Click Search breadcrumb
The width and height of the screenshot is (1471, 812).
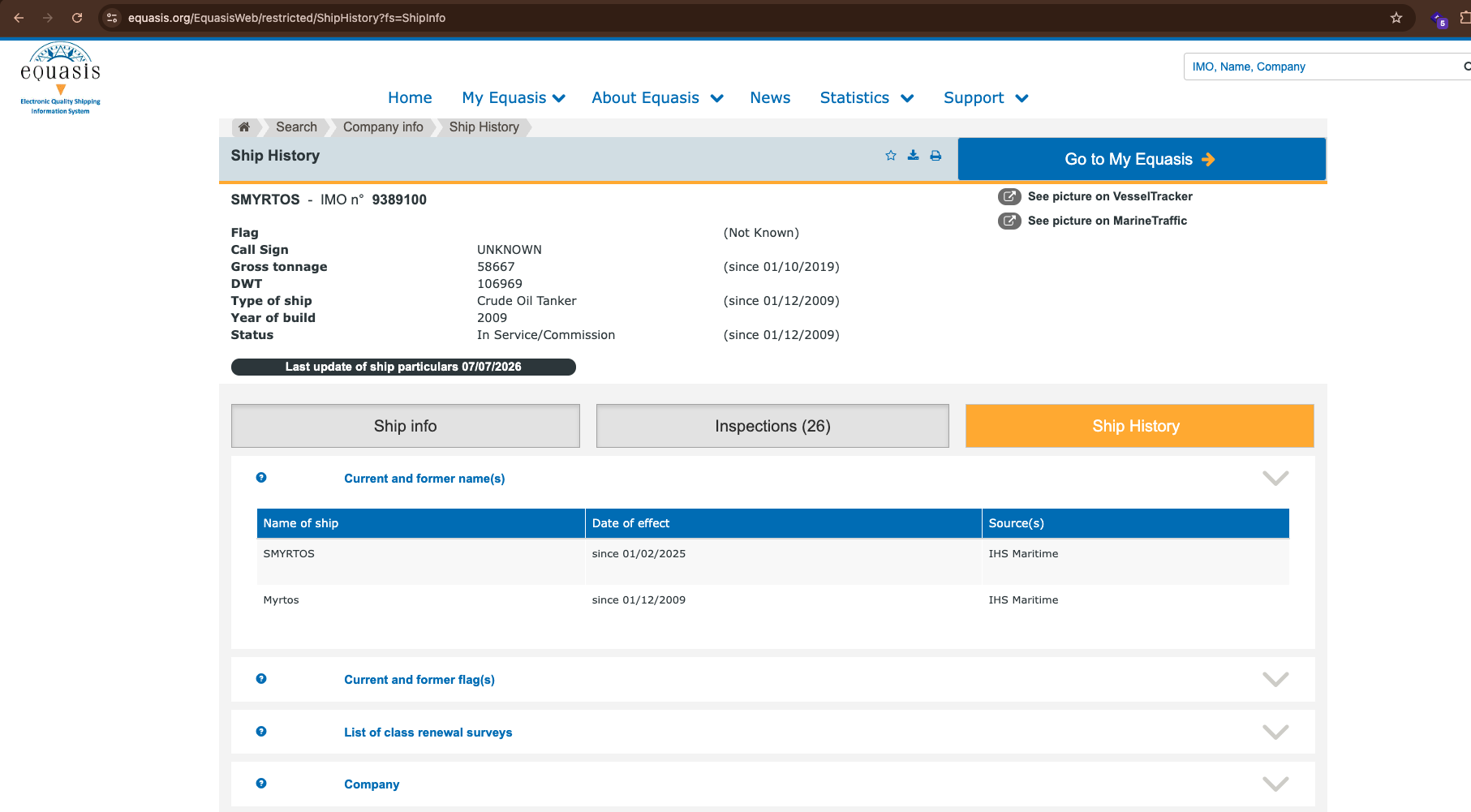coord(296,127)
